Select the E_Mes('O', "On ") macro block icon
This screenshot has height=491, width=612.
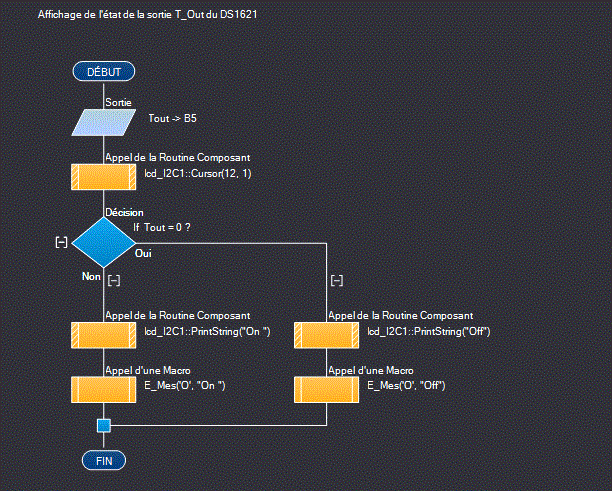[x=103, y=389]
